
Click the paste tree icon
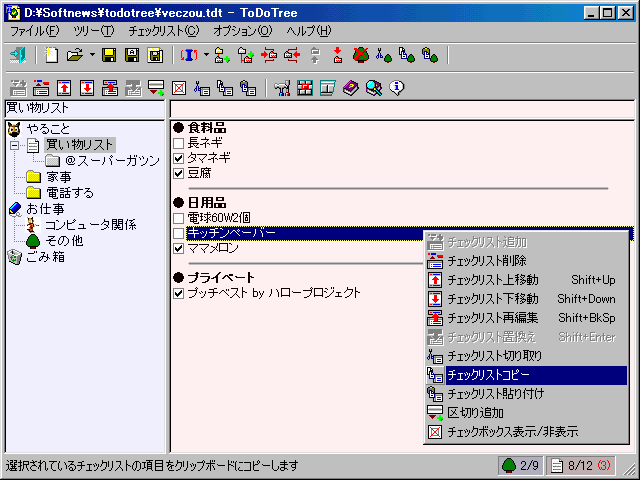[431, 55]
